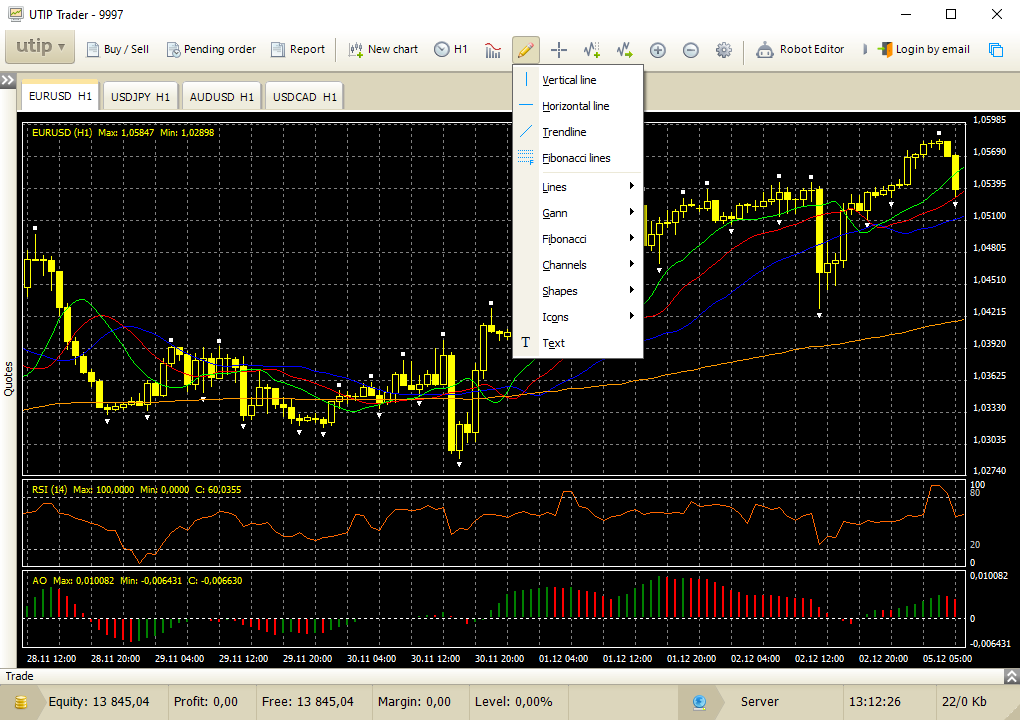Switch to the USDCAD H1 tab
The width and height of the screenshot is (1020, 720).
click(304, 97)
